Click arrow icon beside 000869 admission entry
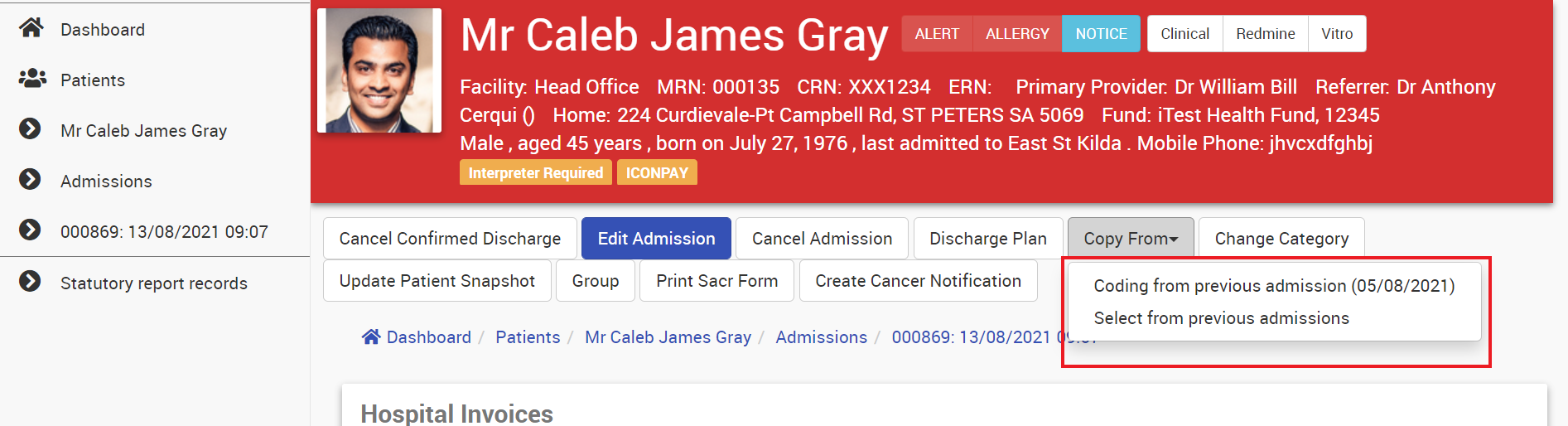This screenshot has height=426, width=1568. tap(30, 230)
